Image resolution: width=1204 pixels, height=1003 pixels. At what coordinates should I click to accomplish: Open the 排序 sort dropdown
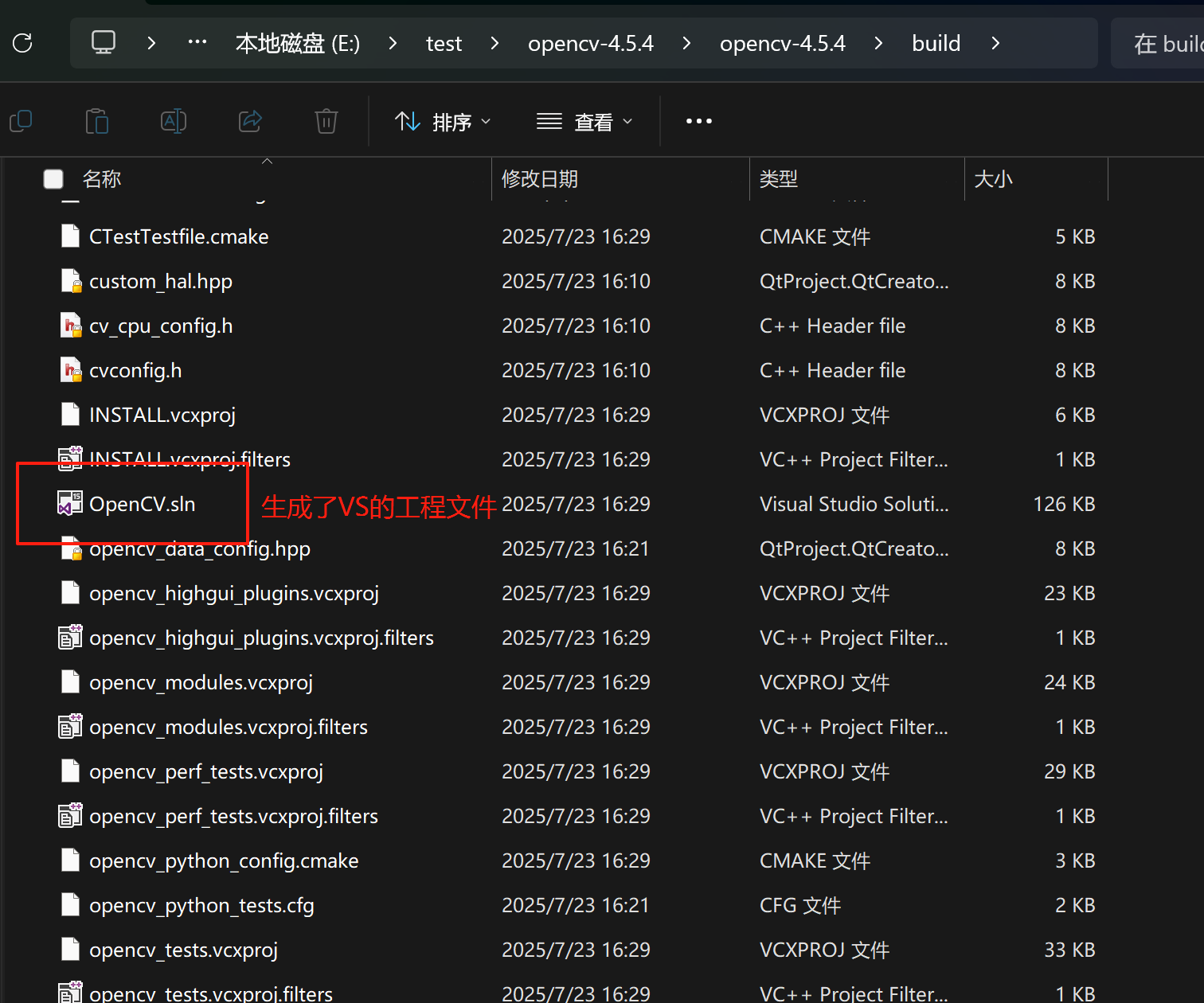tap(443, 121)
